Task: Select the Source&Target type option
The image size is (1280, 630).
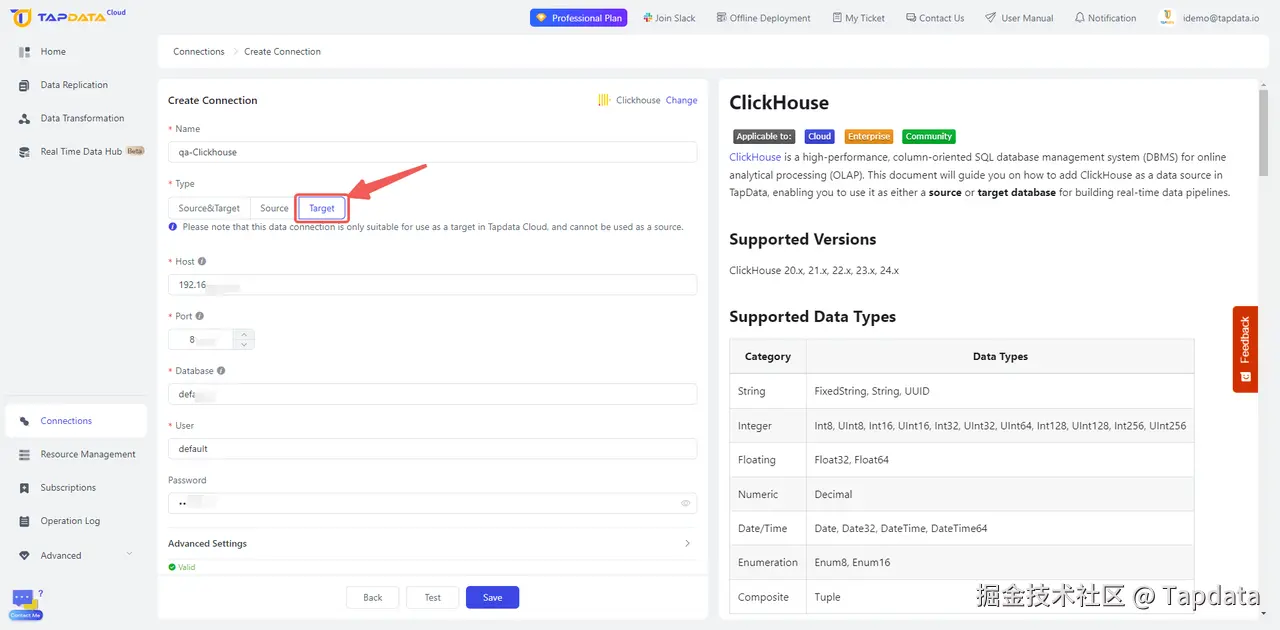Action: click(x=209, y=208)
